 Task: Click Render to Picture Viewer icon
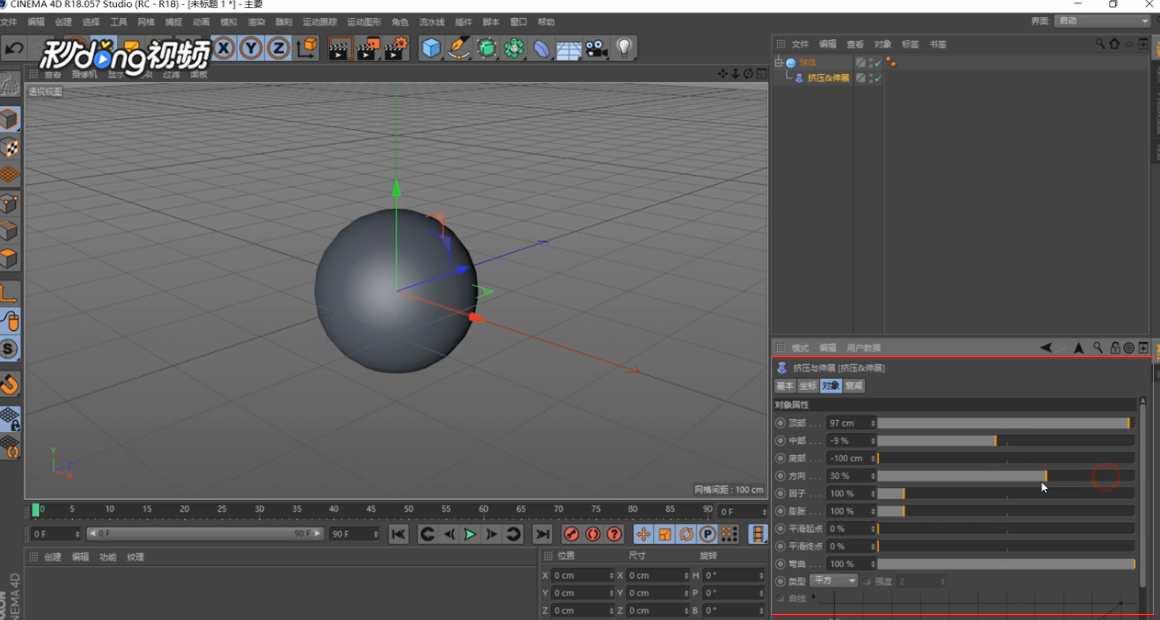(x=368, y=49)
